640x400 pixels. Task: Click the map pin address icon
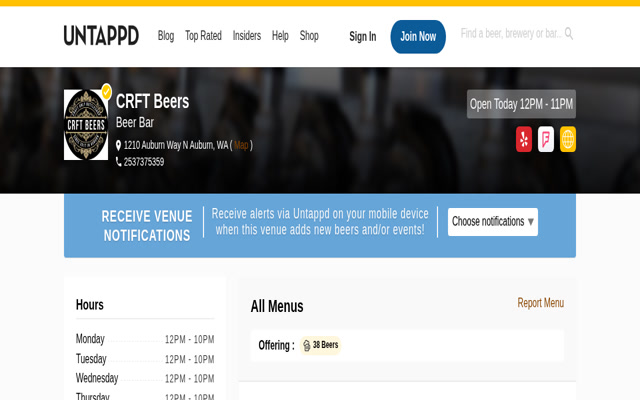coord(119,145)
